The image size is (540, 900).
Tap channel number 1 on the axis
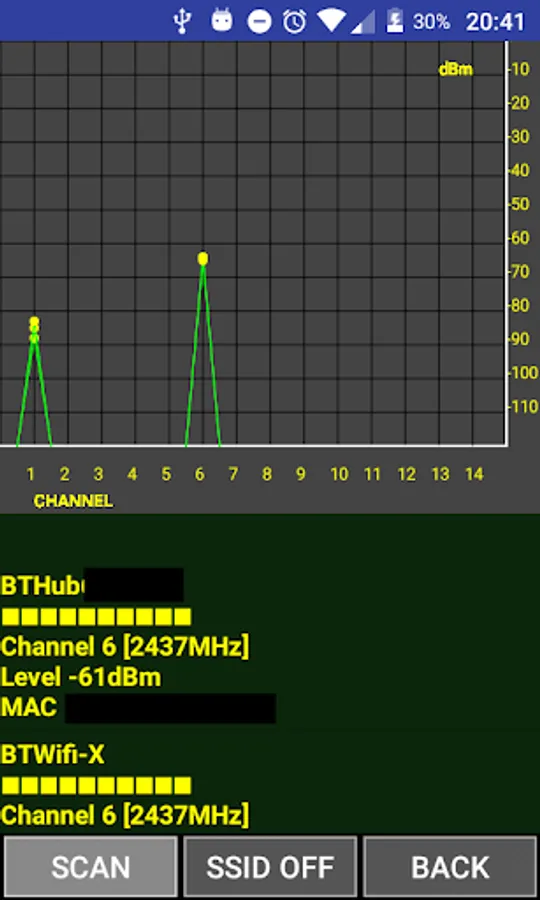[30, 474]
